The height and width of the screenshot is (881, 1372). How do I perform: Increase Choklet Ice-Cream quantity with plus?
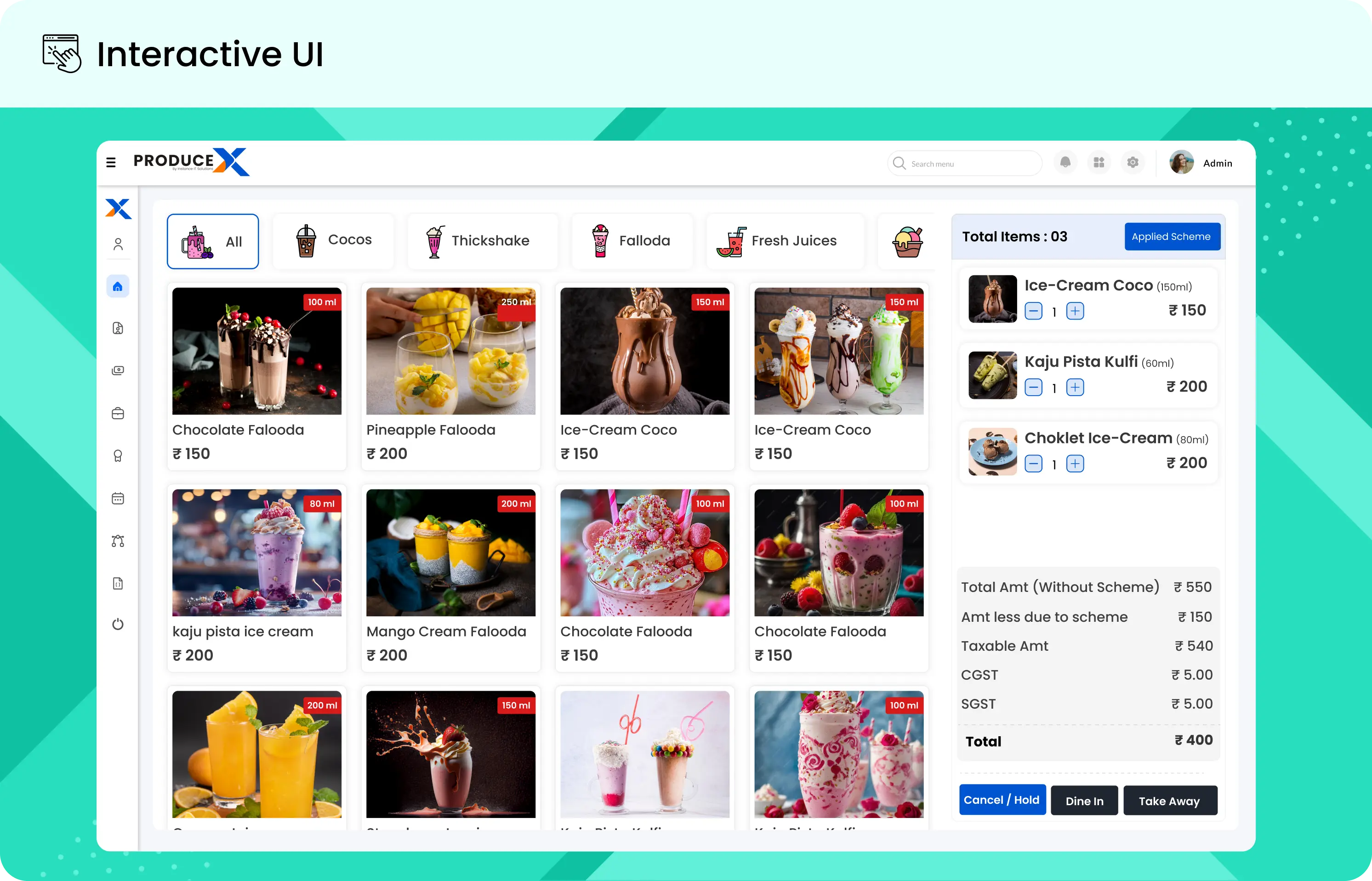click(1076, 463)
